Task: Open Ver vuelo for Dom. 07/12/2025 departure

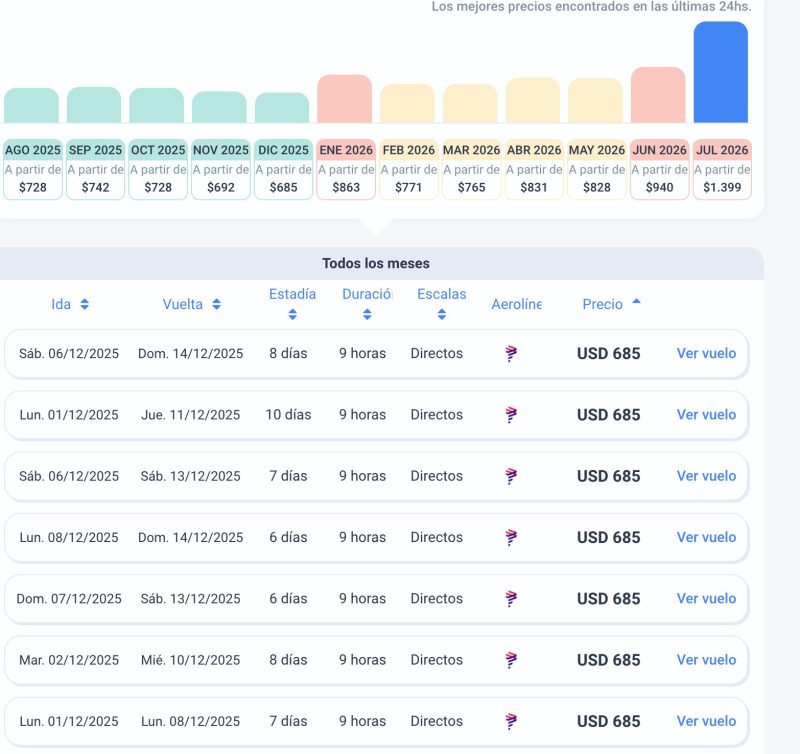Action: point(706,598)
